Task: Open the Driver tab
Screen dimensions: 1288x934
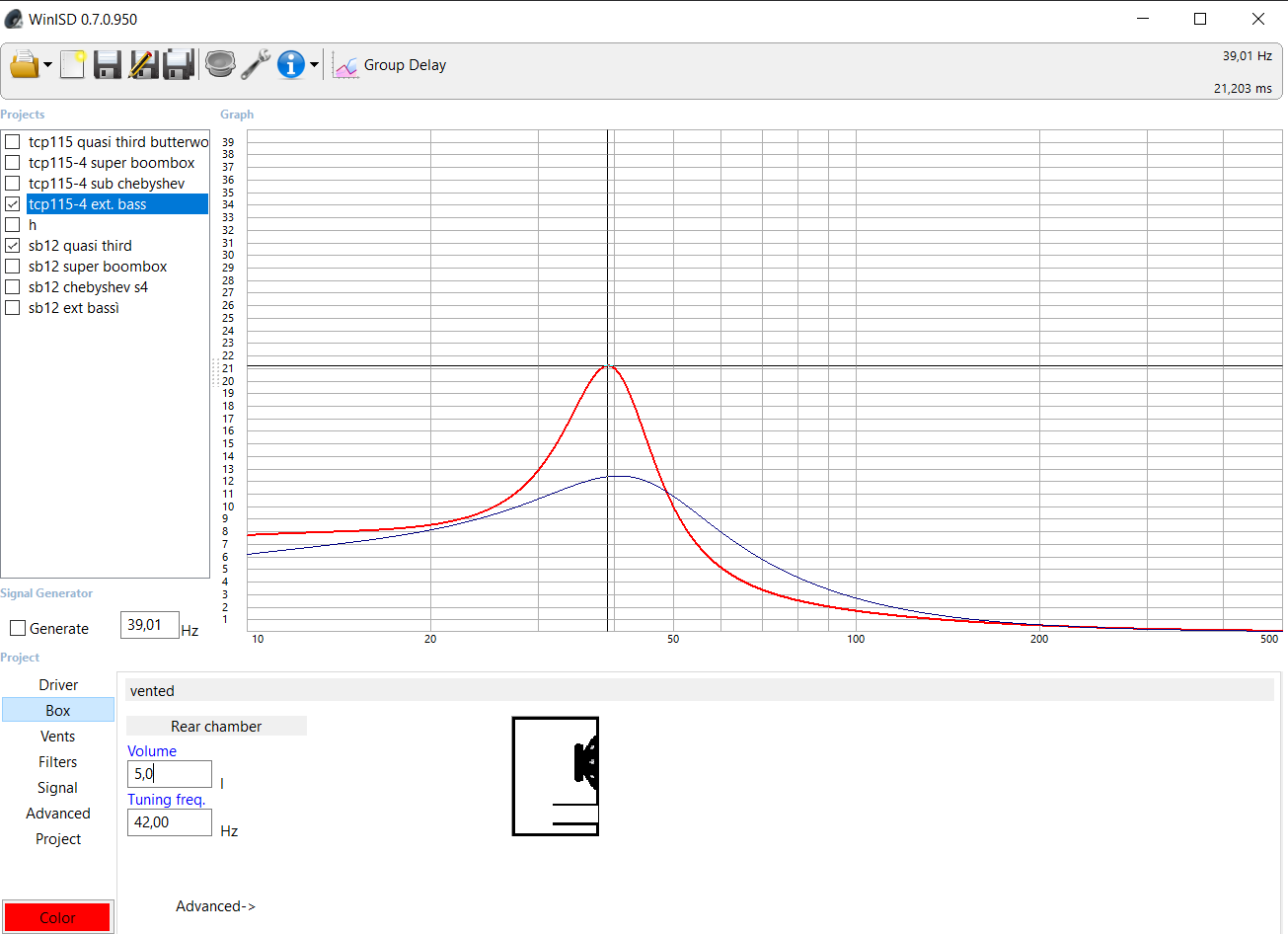Action: click(58, 685)
